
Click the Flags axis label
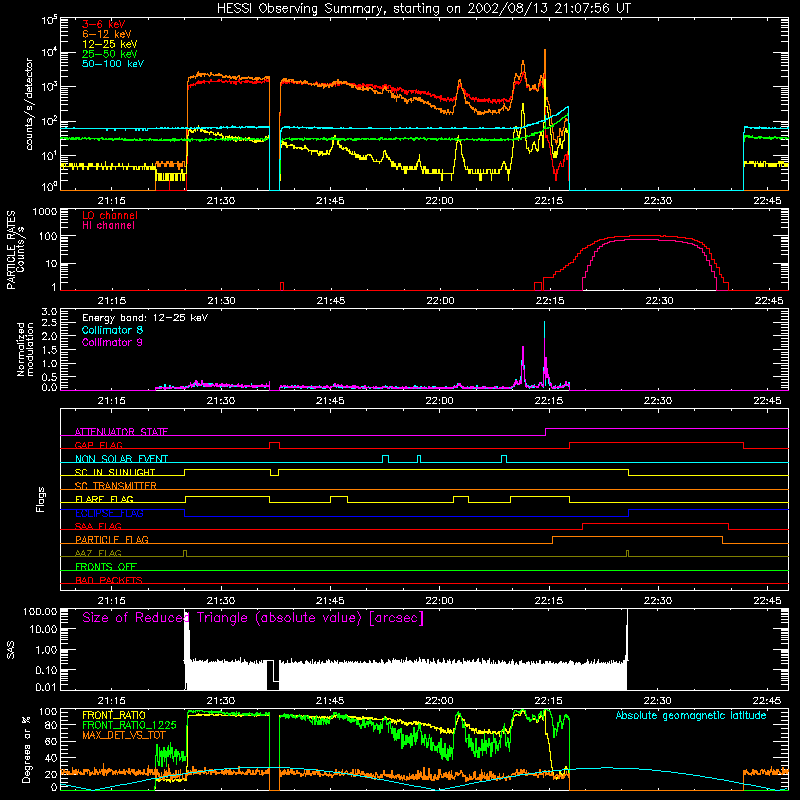[x=41, y=499]
